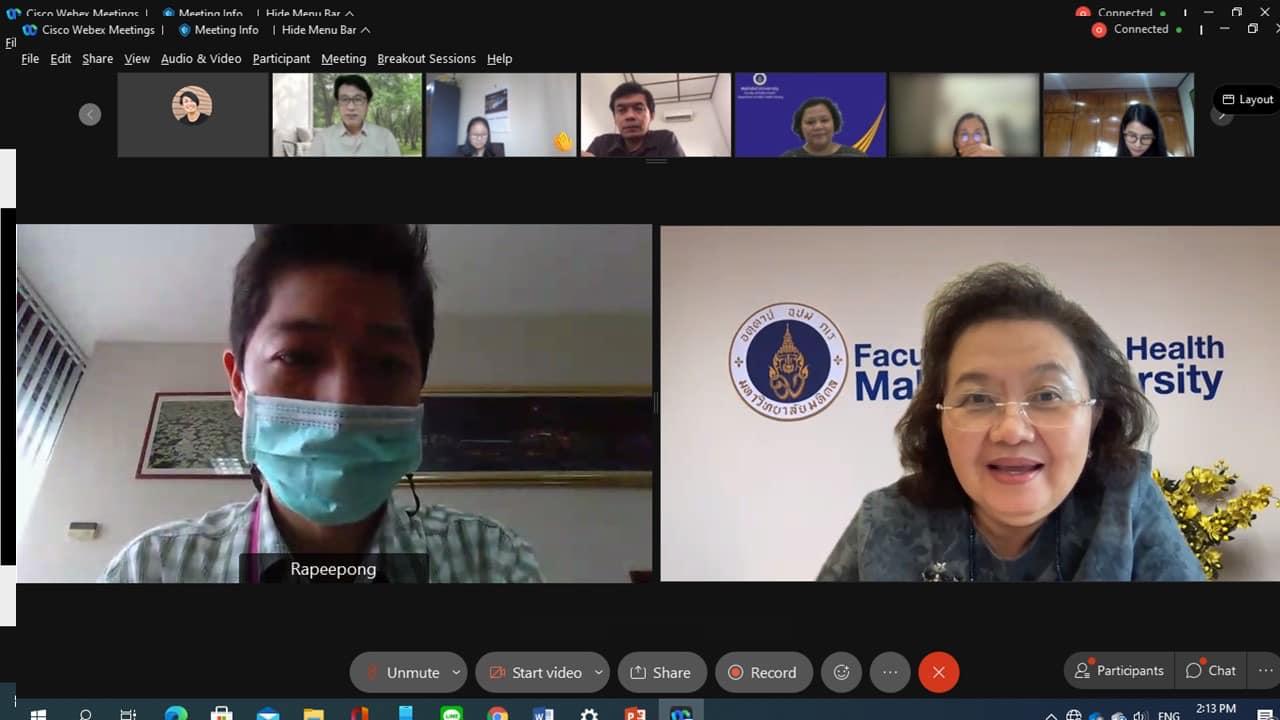Open the Mail app on the taskbar
1280x720 pixels.
click(268, 713)
